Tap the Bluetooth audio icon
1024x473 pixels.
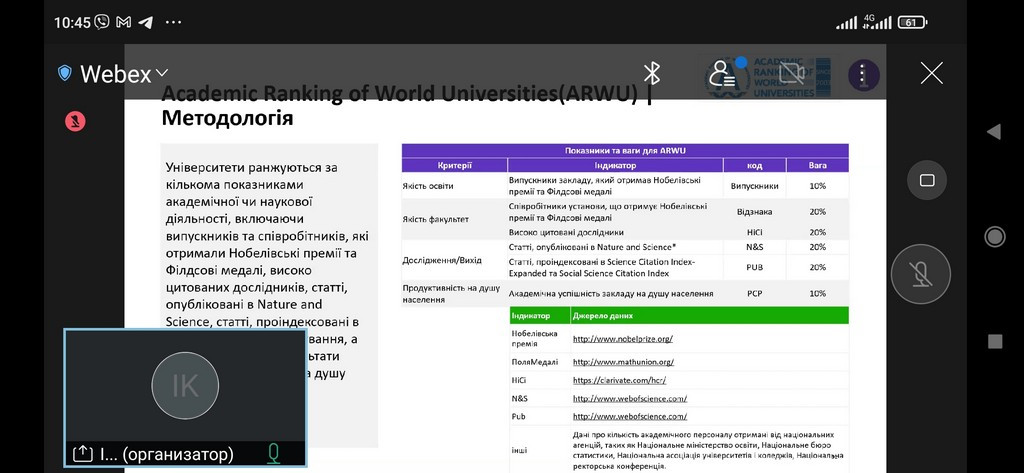point(652,73)
